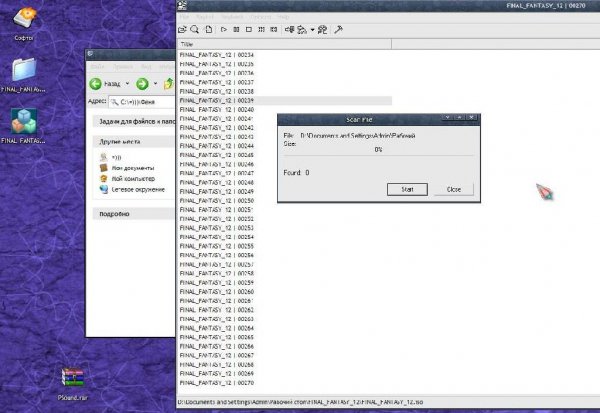
Task: Select track FINAL_FANTASY_12 | 00250
Action: [217, 201]
